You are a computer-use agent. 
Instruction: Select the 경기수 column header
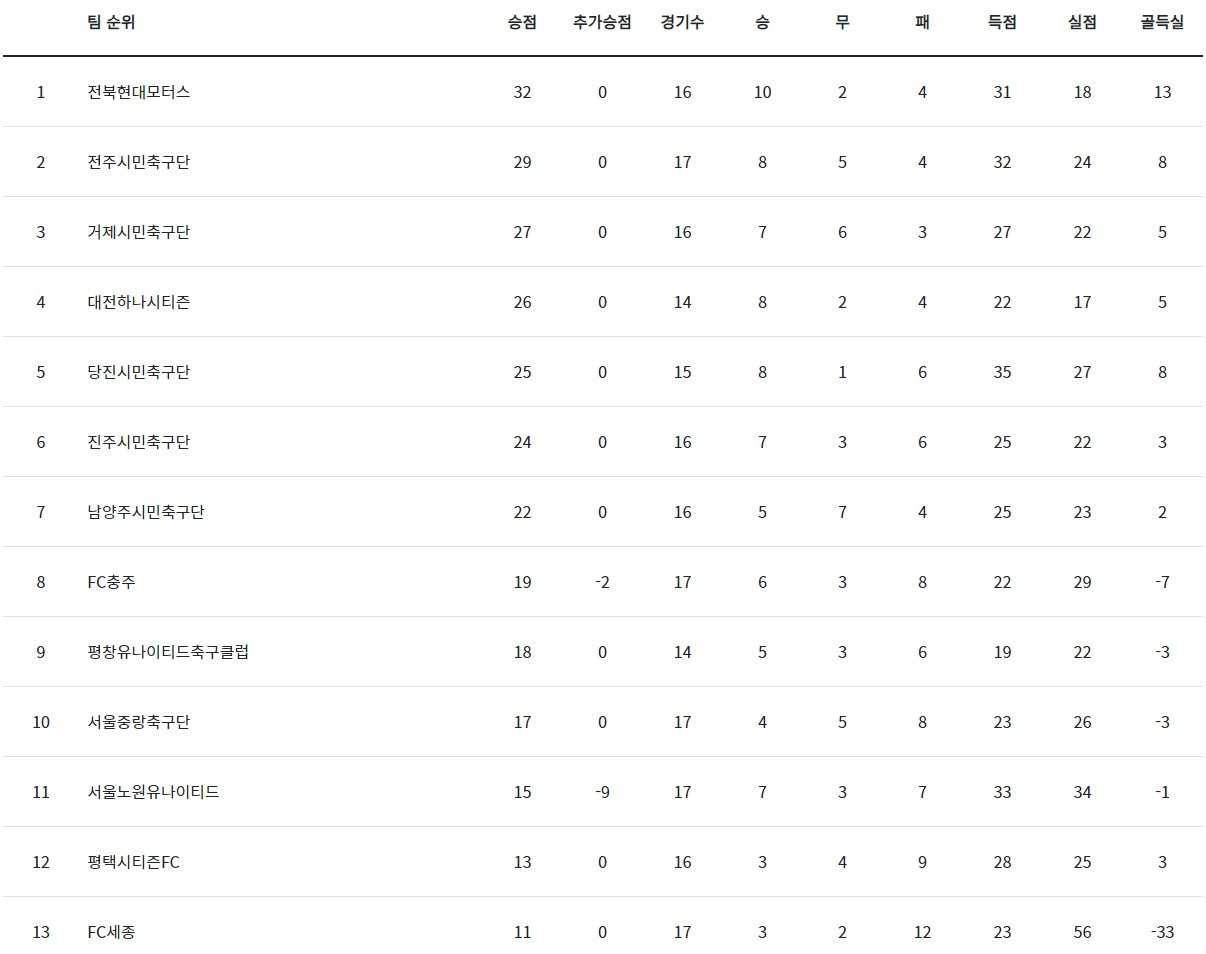click(x=682, y=22)
